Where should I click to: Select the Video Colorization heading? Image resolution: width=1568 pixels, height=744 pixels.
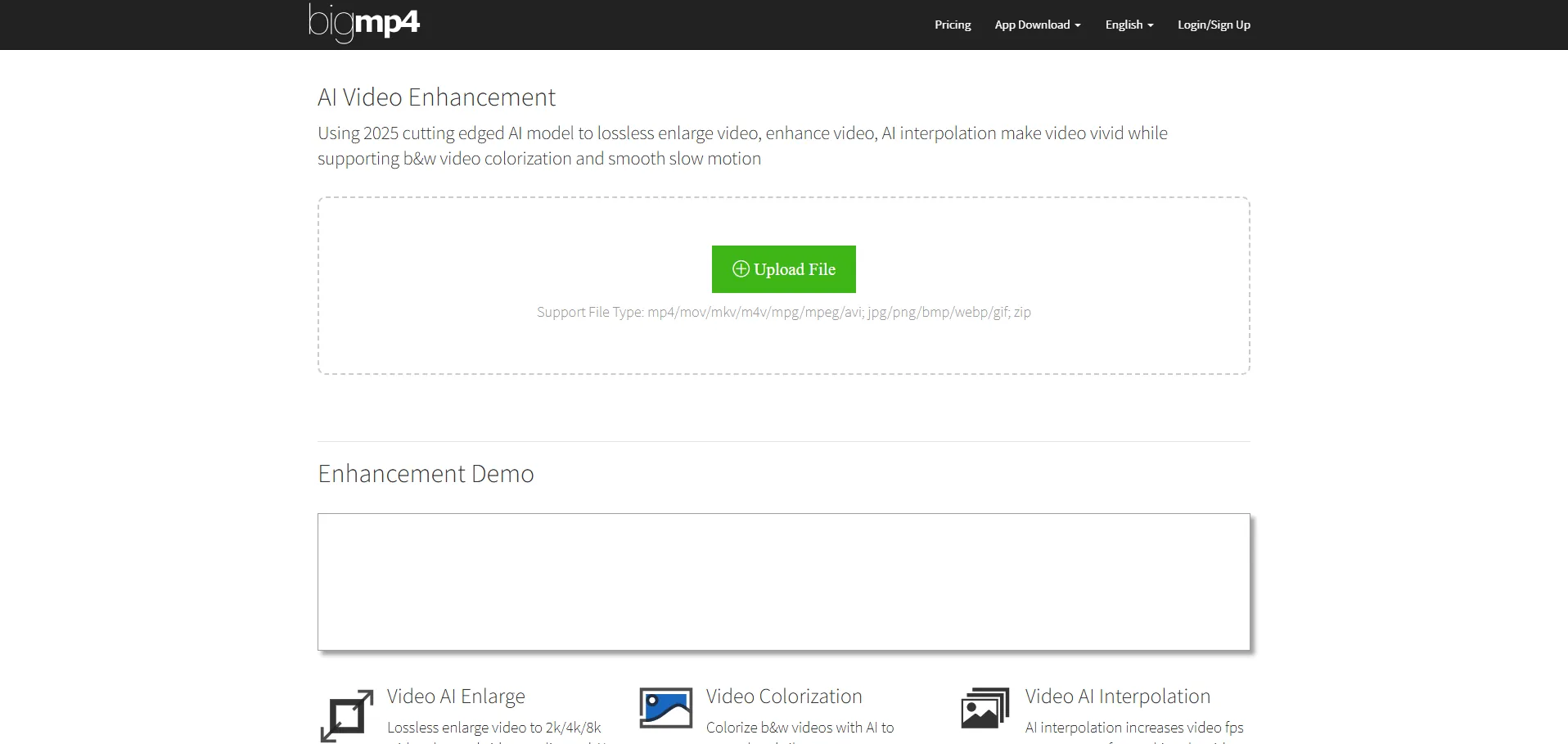click(783, 697)
